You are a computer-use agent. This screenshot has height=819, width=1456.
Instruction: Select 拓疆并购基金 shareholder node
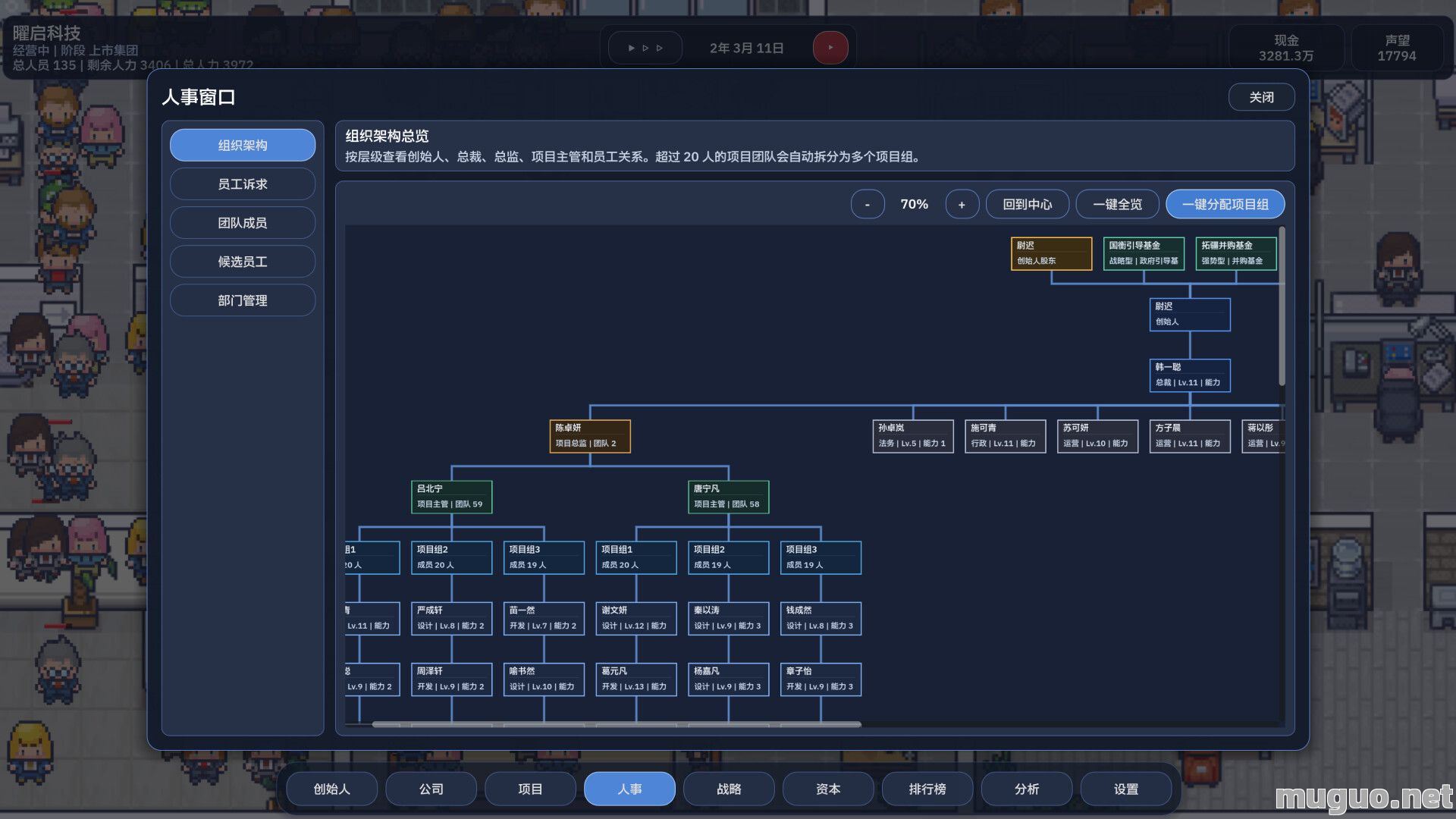click(x=1236, y=253)
